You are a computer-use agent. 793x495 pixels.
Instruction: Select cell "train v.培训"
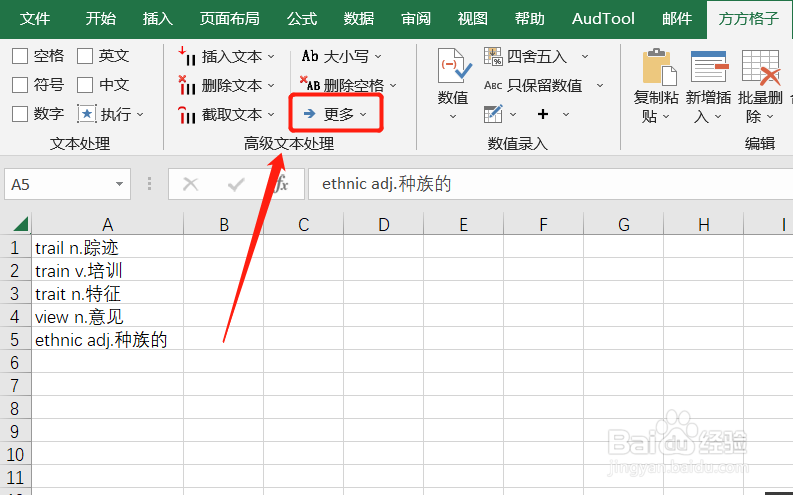click(x=107, y=271)
